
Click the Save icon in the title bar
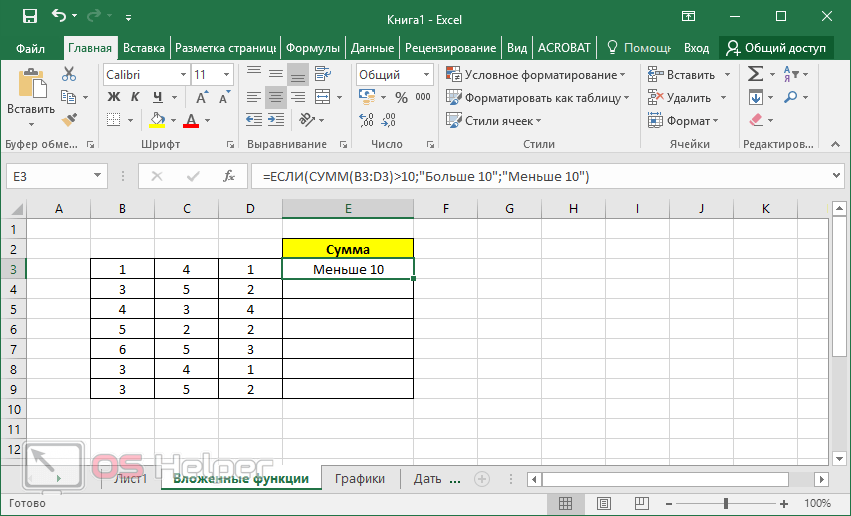(x=29, y=17)
